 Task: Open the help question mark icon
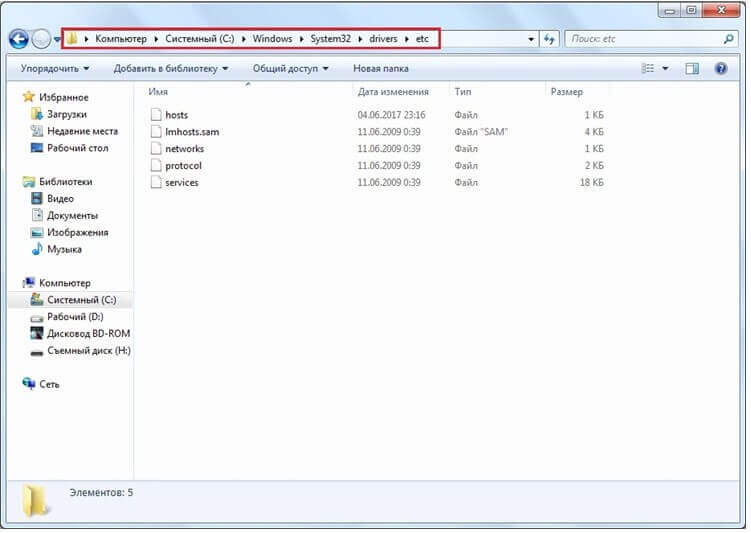click(x=720, y=69)
